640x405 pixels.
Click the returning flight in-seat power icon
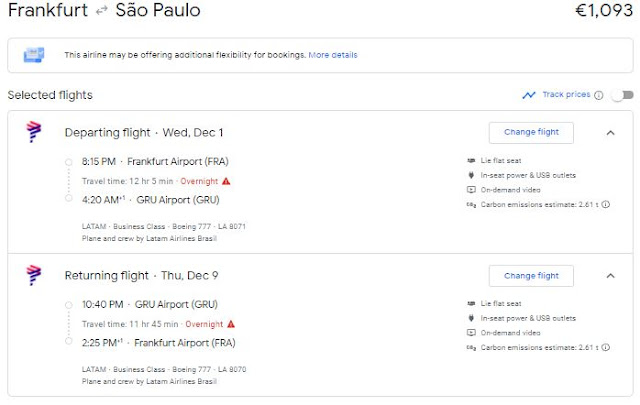tap(471, 318)
